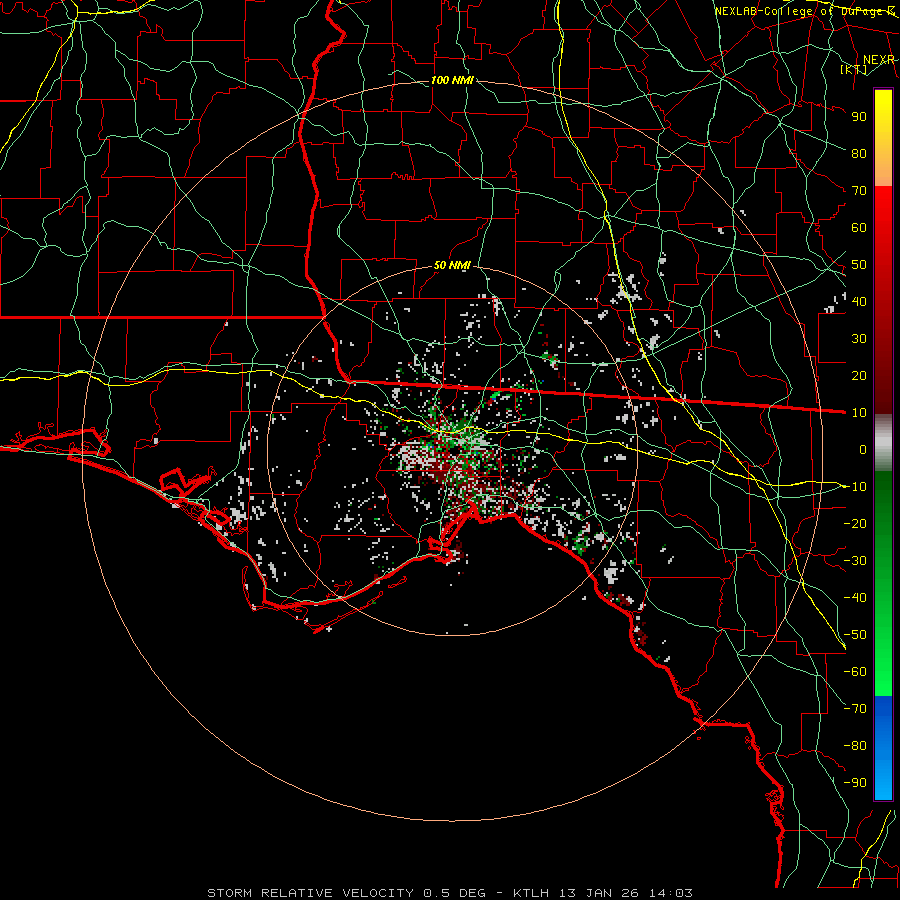Click the "-30" scale label
Viewport: 900px width, 900px height.
(x=855, y=561)
